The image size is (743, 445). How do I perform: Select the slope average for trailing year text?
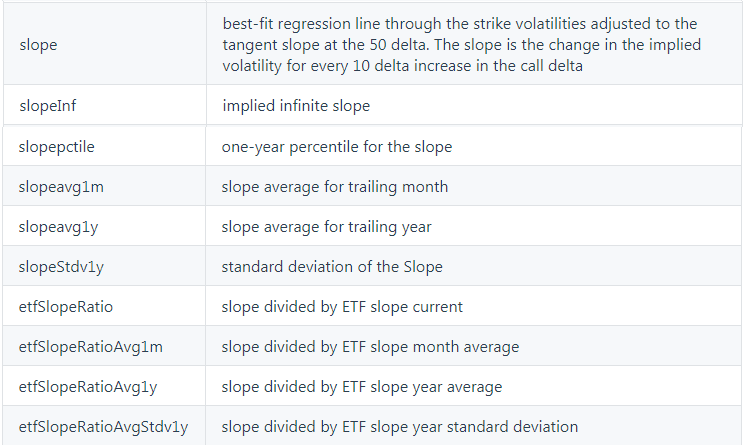(326, 227)
